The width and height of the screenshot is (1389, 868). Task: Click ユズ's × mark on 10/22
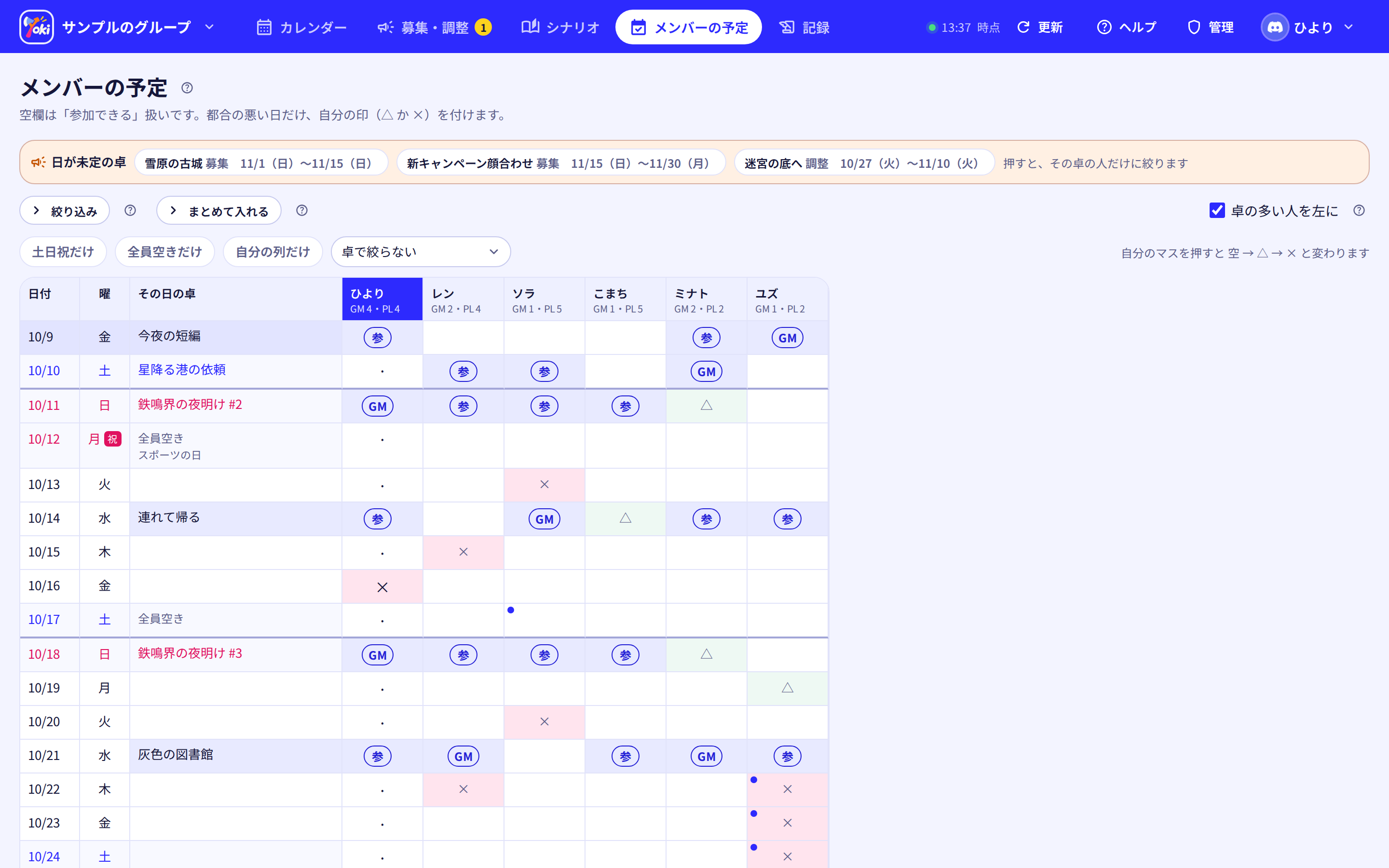[x=788, y=789]
